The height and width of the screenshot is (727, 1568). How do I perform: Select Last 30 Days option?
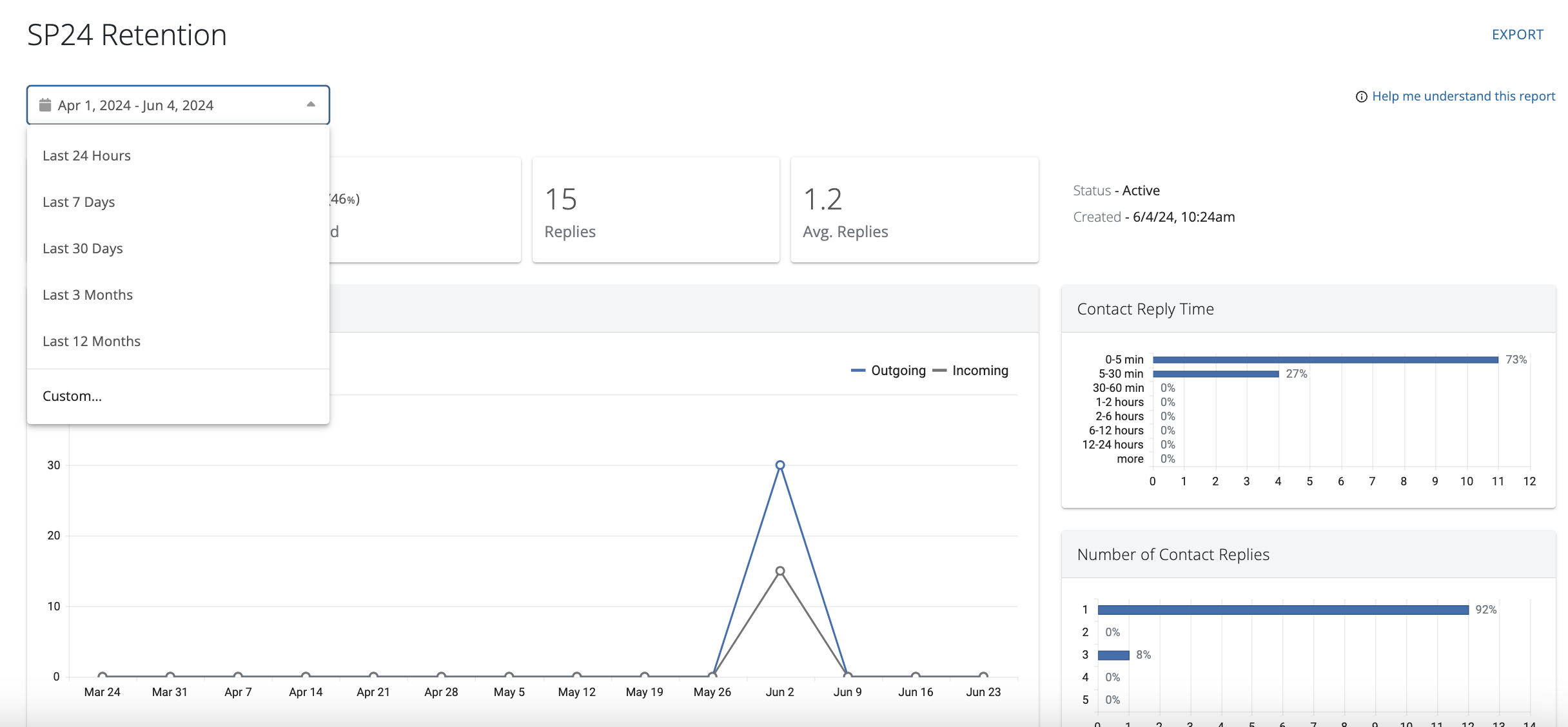83,249
